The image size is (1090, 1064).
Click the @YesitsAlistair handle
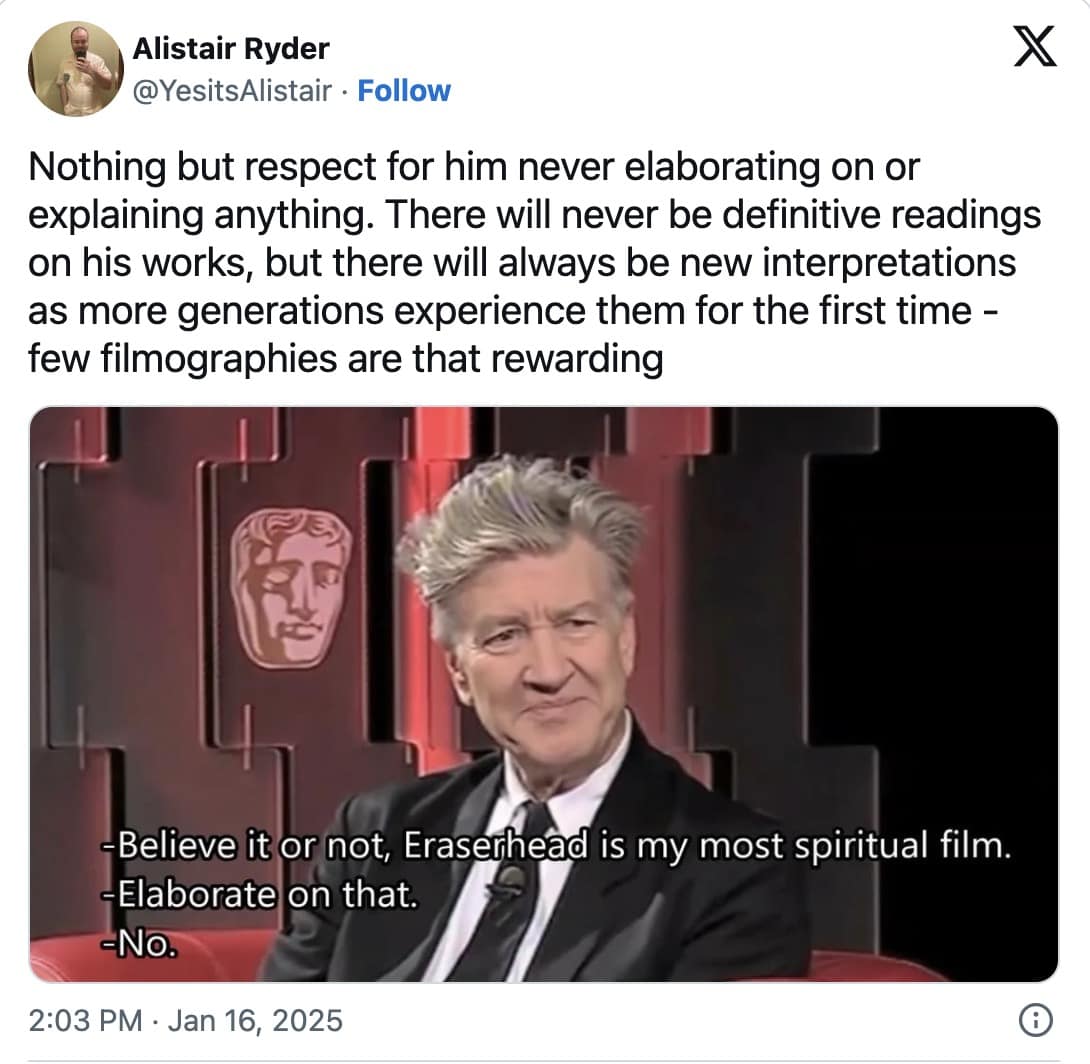pos(231,91)
